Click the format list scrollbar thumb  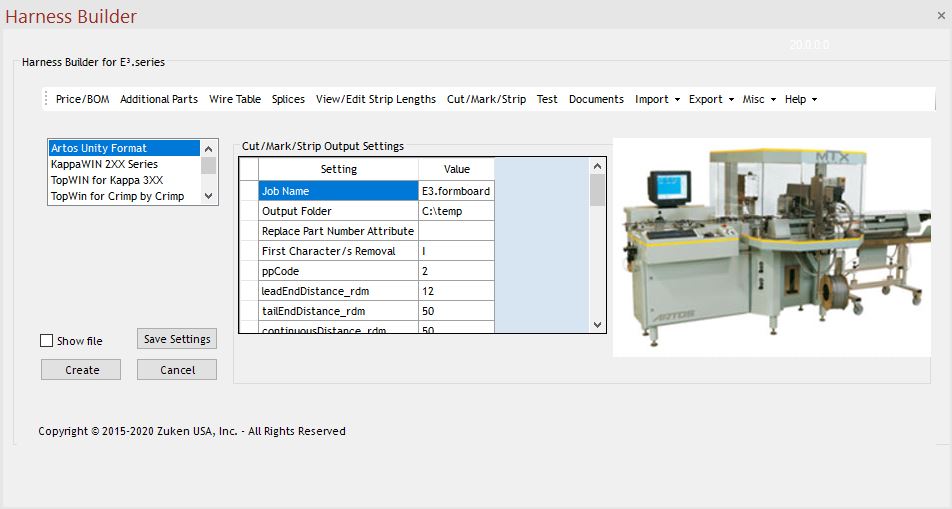pyautogui.click(x=209, y=165)
